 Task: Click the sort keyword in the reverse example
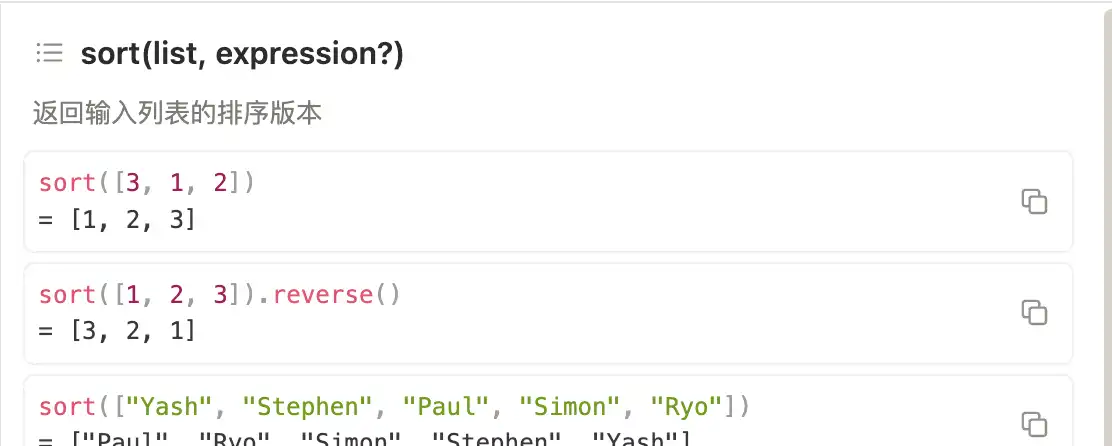[x=64, y=295]
